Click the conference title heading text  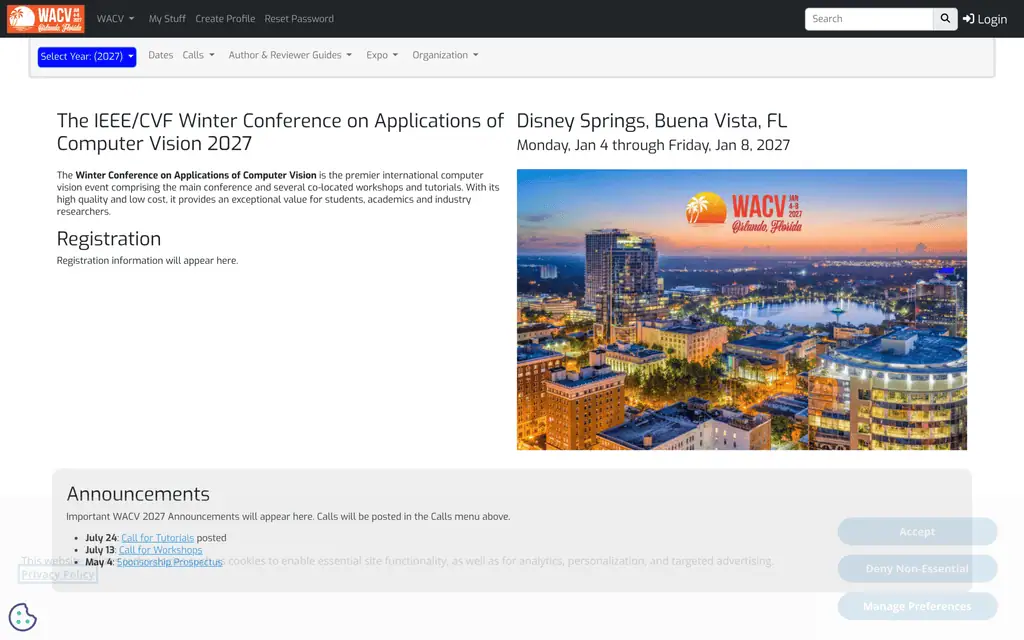pos(280,132)
